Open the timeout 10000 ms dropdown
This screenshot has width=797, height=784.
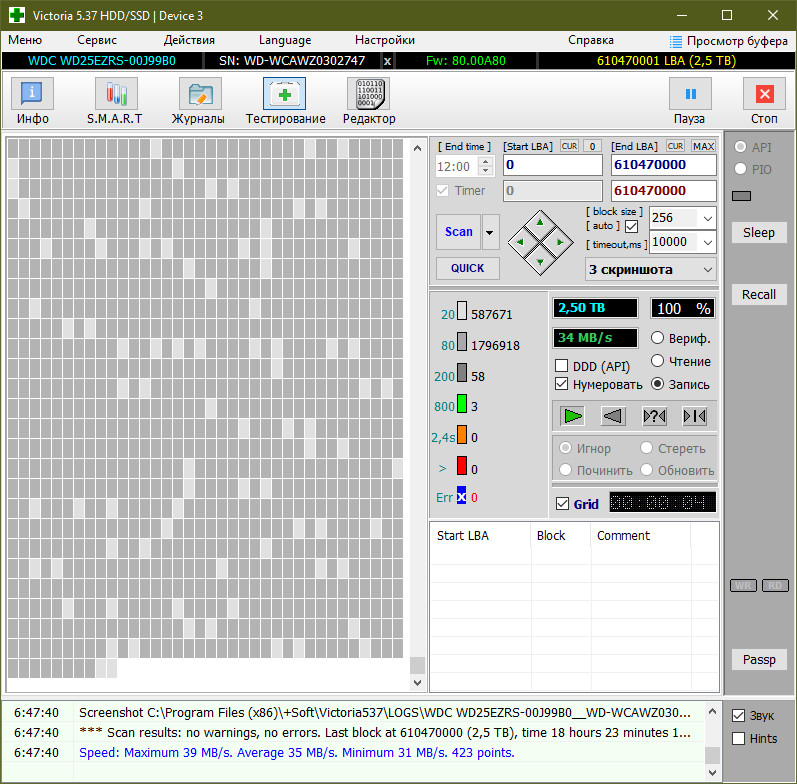tap(707, 242)
